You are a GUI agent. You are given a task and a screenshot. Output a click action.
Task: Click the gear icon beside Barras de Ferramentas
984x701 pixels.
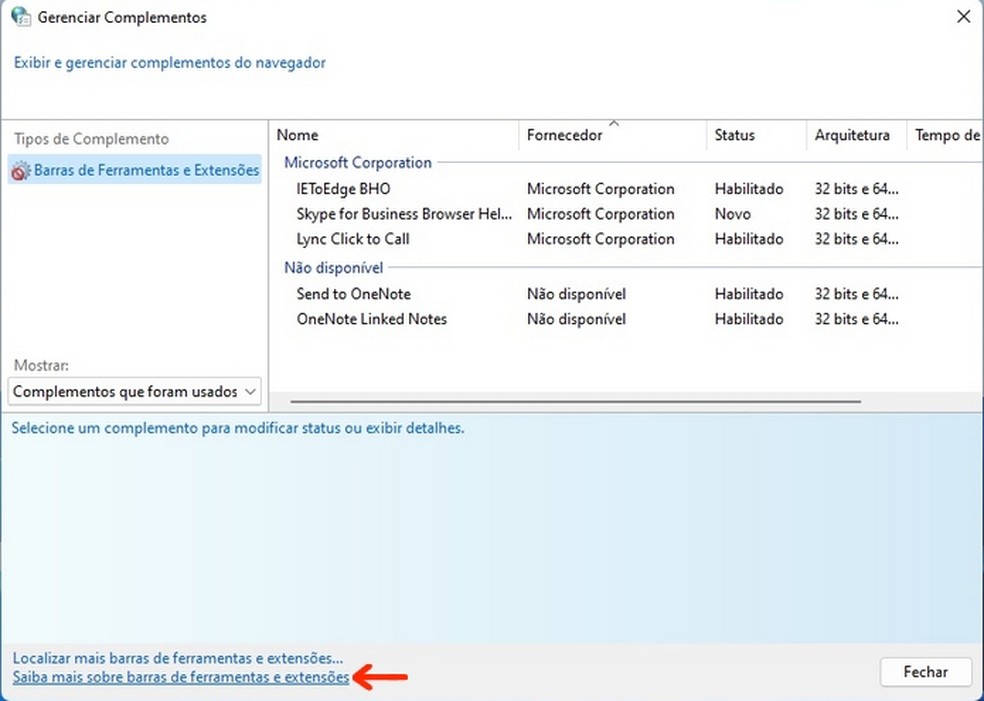[x=21, y=170]
